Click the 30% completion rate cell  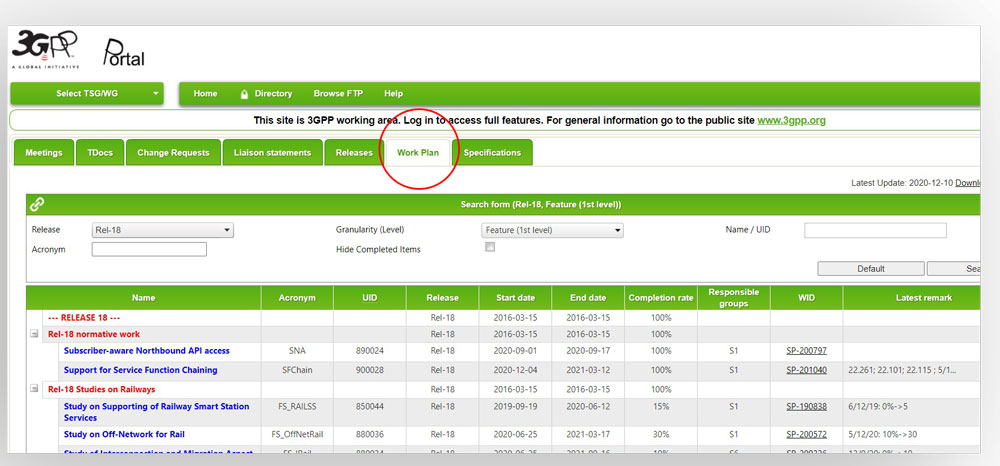661,434
